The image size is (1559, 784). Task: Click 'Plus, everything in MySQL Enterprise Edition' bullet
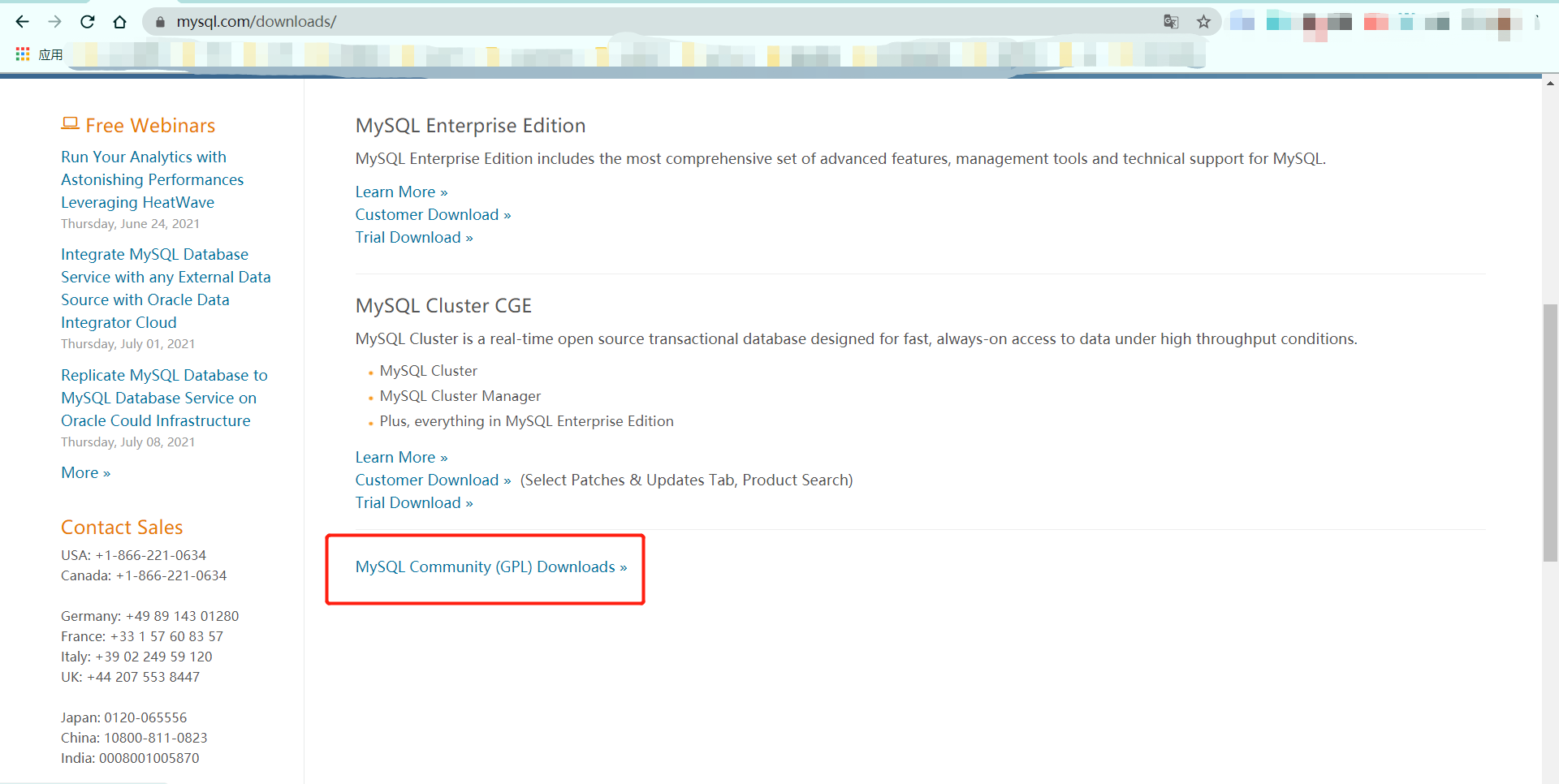[527, 420]
